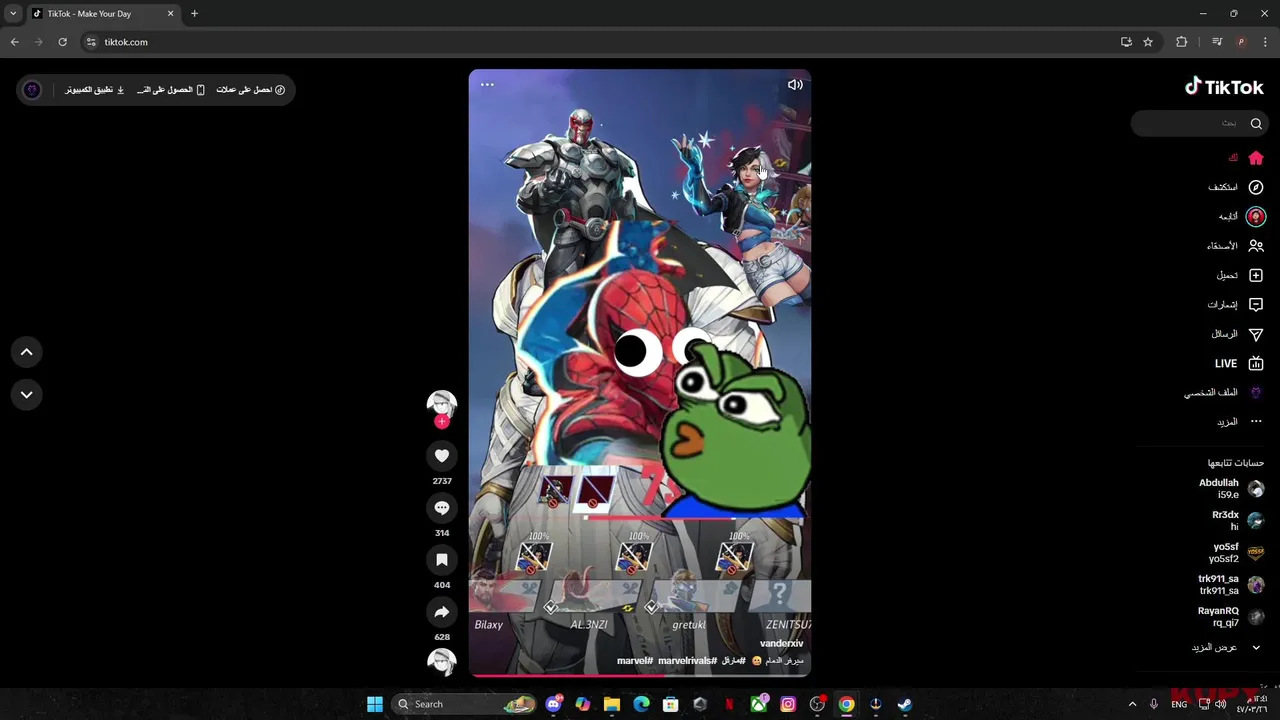
Task: Open Explore compass icon in sidebar
Action: [1256, 187]
